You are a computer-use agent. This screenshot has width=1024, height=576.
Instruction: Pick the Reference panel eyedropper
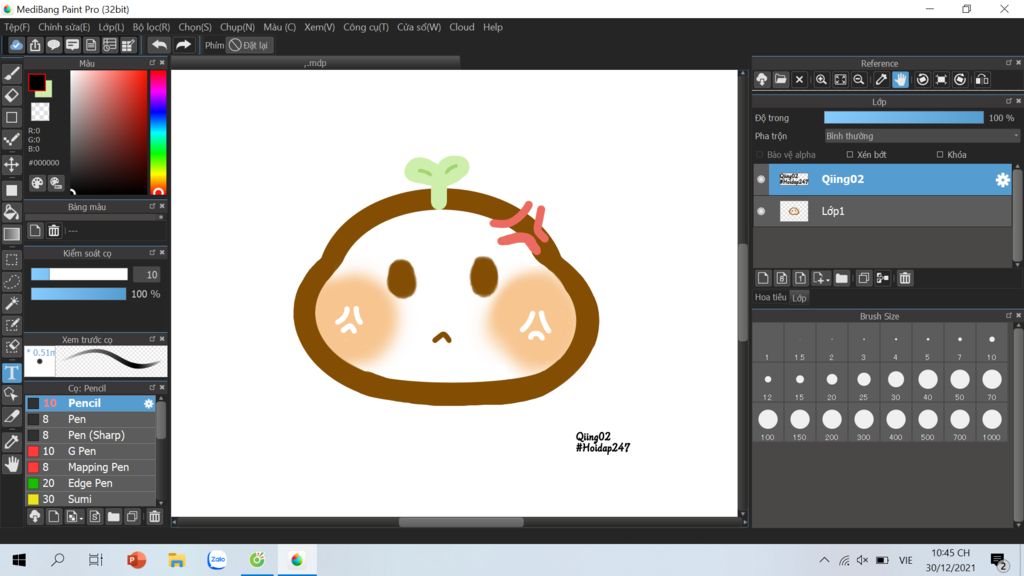point(881,80)
